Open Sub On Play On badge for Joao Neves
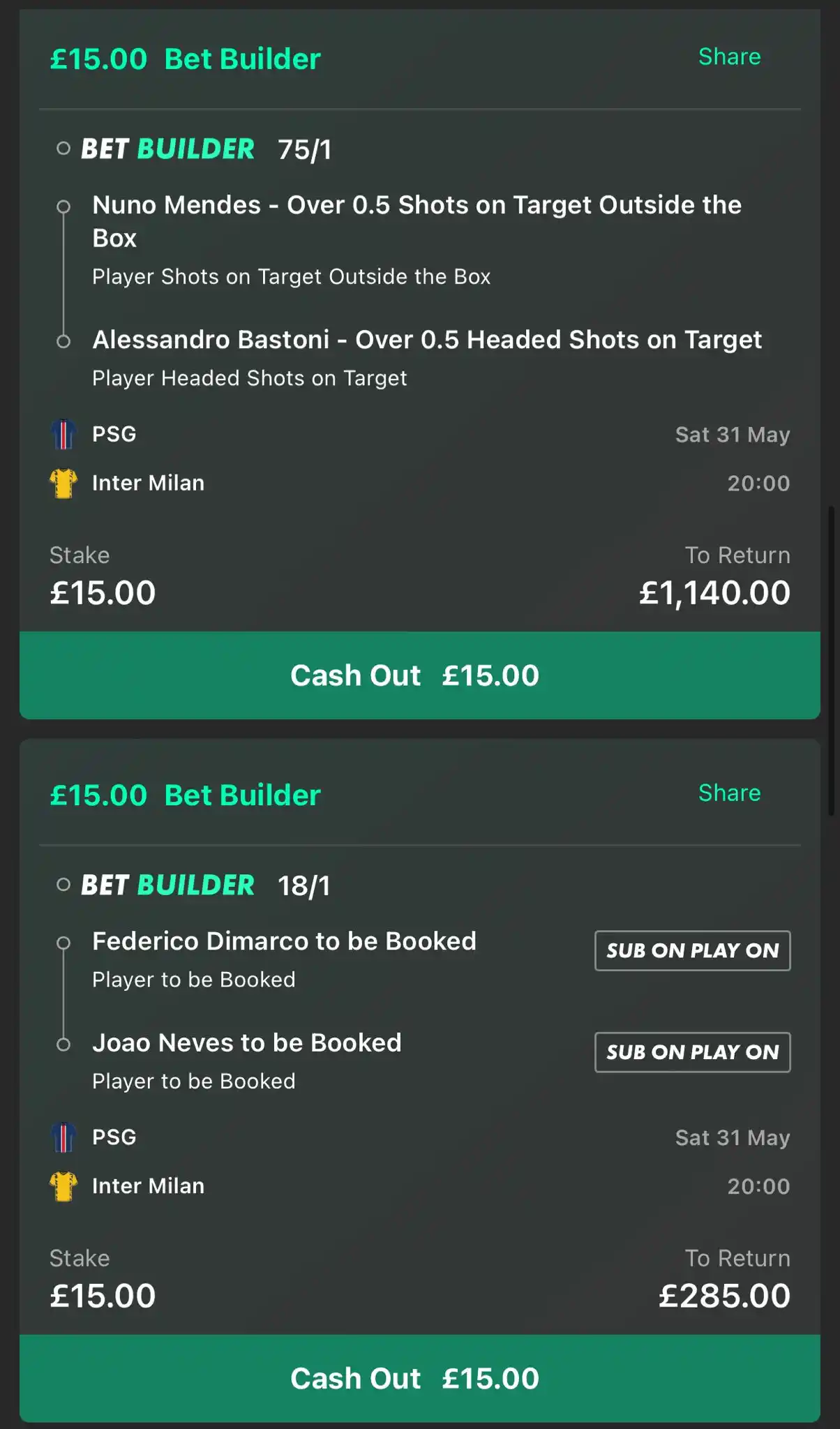Image resolution: width=840 pixels, height=1429 pixels. point(693,1052)
